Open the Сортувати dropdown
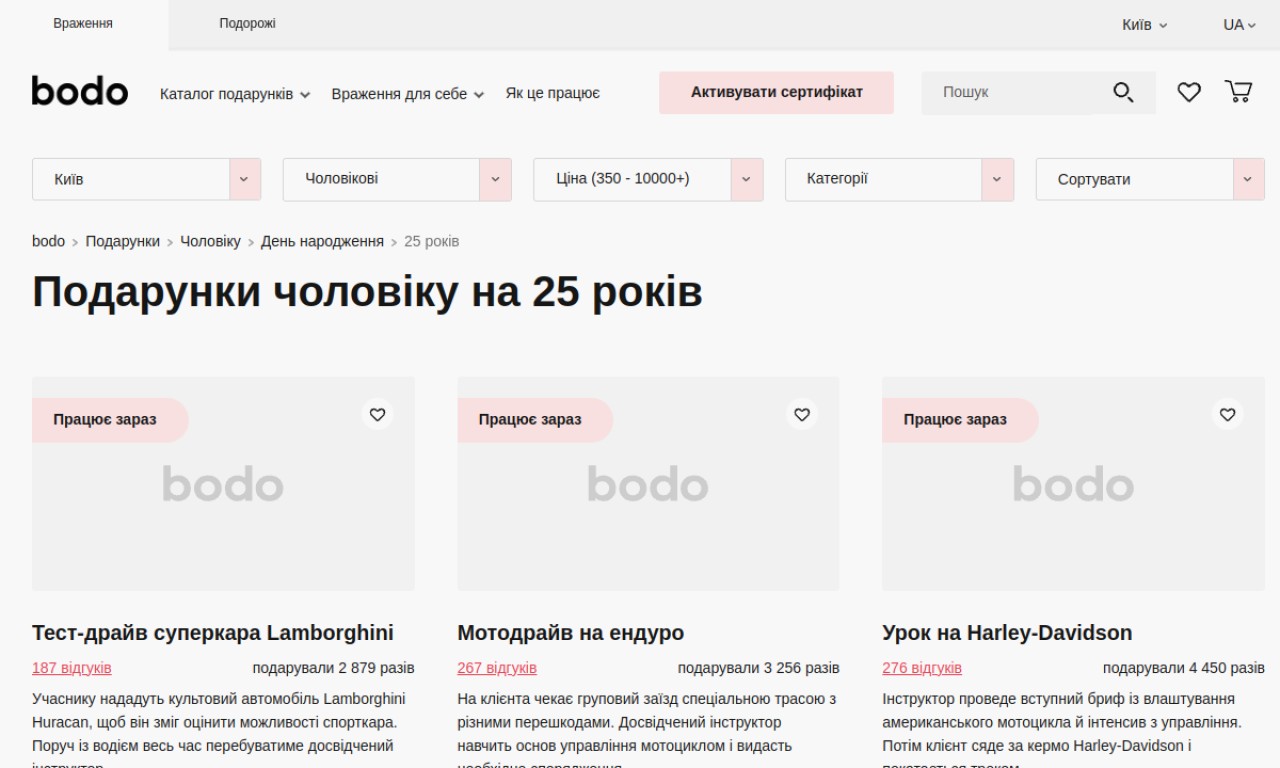 [1150, 179]
